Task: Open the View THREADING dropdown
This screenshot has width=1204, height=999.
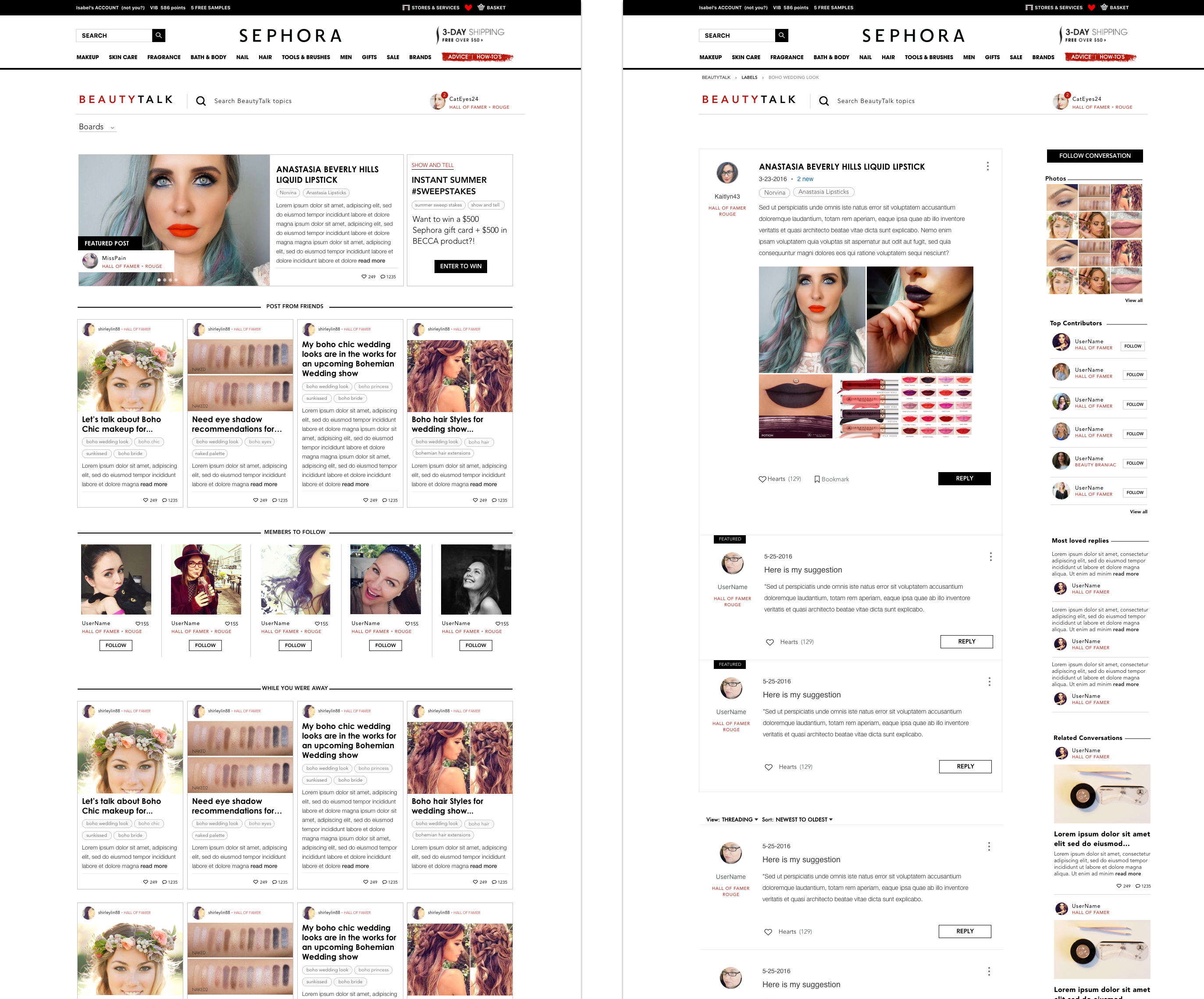Action: (x=740, y=820)
